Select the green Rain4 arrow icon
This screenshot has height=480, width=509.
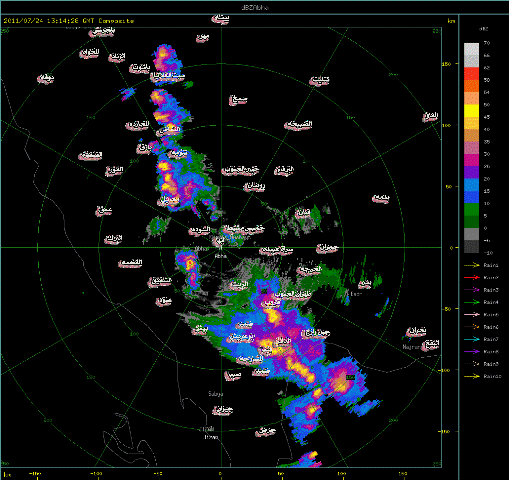(x=472, y=302)
